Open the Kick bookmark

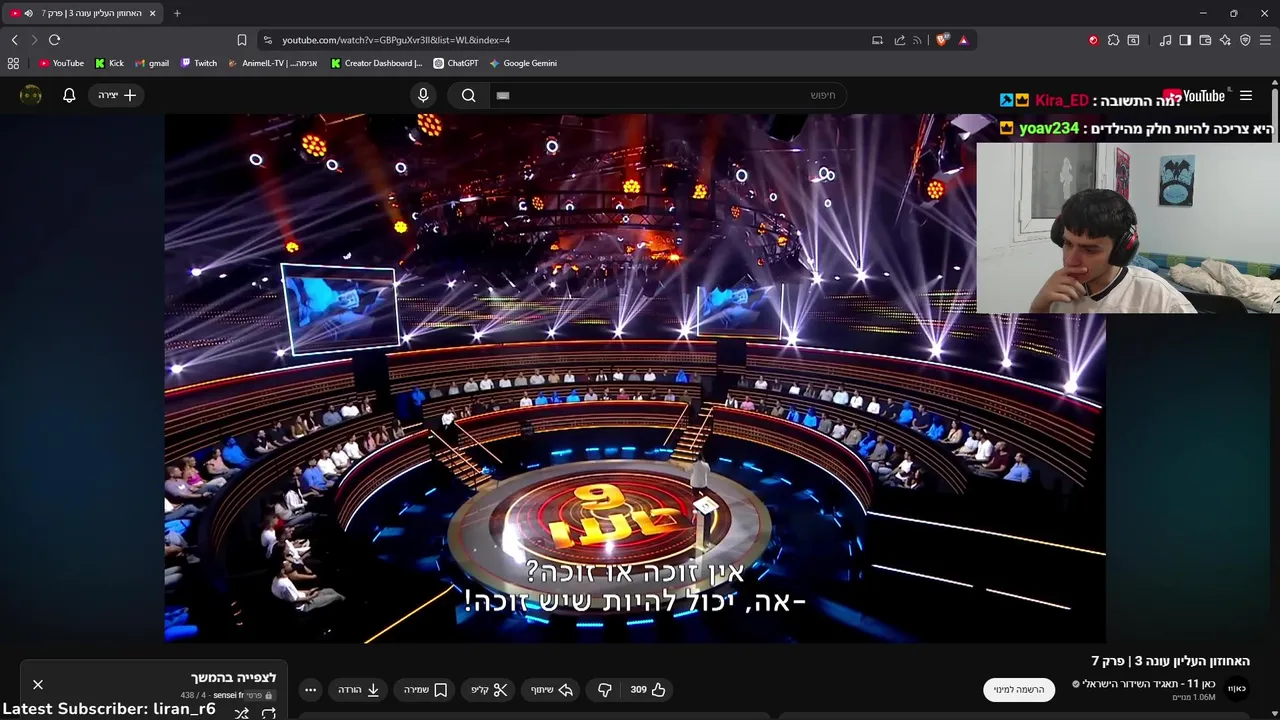(x=109, y=63)
